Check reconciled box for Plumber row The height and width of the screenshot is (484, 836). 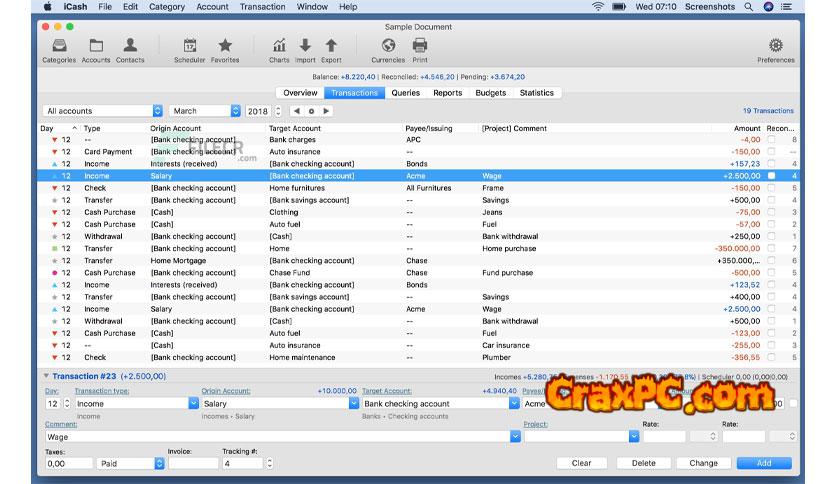pyautogui.click(x=771, y=357)
